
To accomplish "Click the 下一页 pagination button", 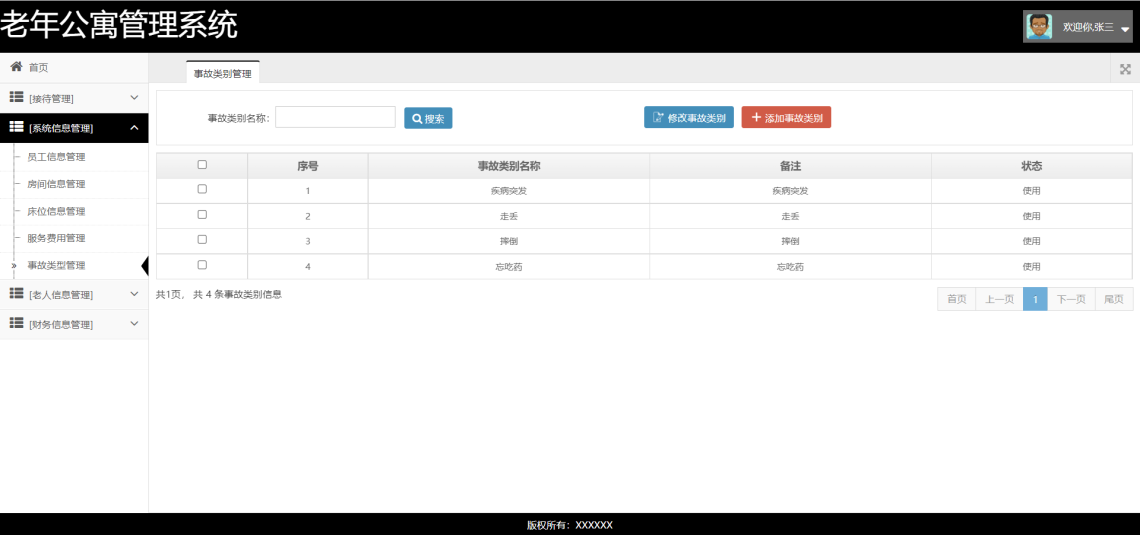I will point(1071,299).
